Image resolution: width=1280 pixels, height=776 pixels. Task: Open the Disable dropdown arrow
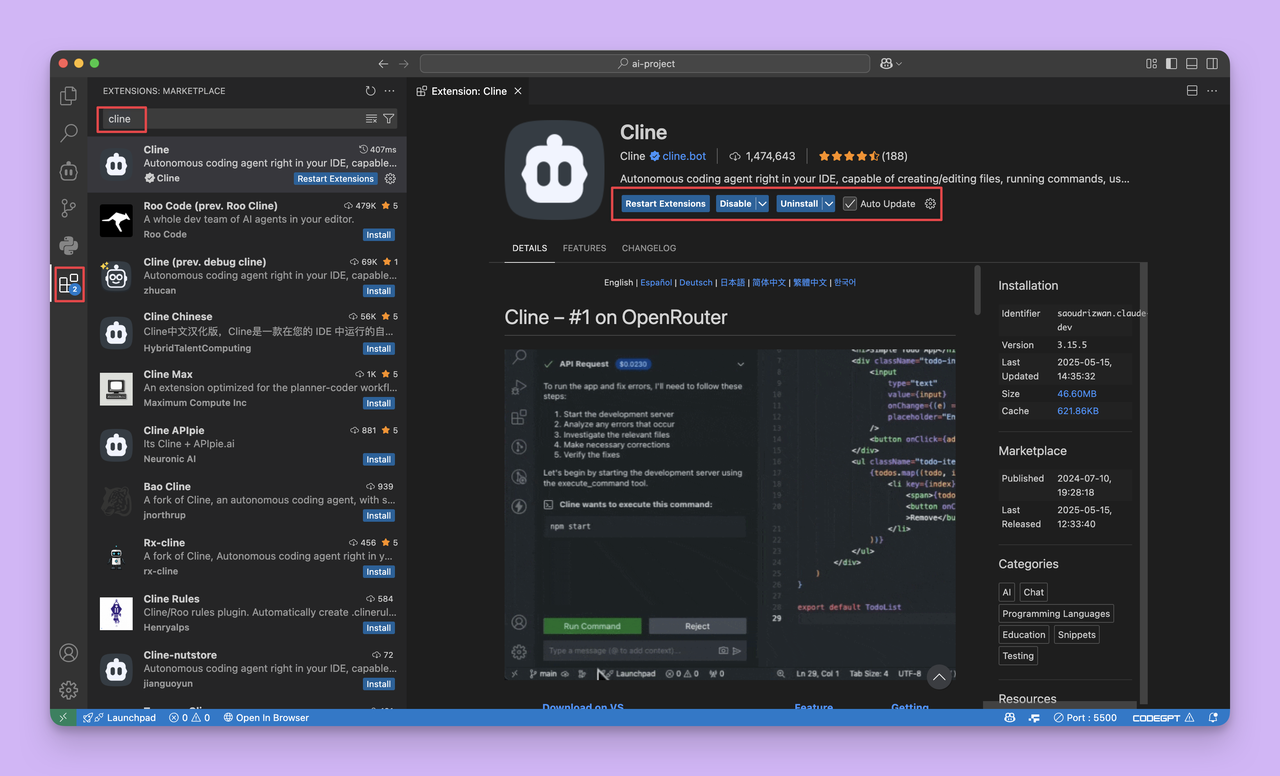[x=762, y=204]
